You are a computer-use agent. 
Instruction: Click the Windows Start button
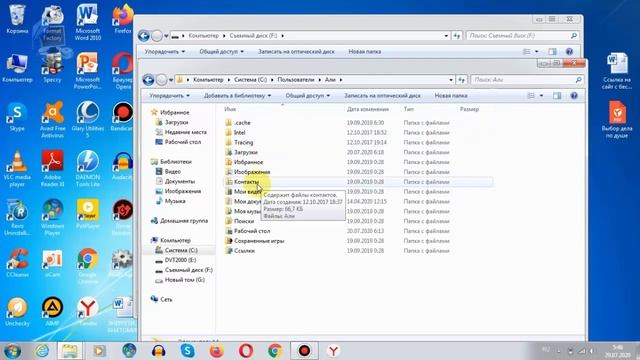point(13,351)
